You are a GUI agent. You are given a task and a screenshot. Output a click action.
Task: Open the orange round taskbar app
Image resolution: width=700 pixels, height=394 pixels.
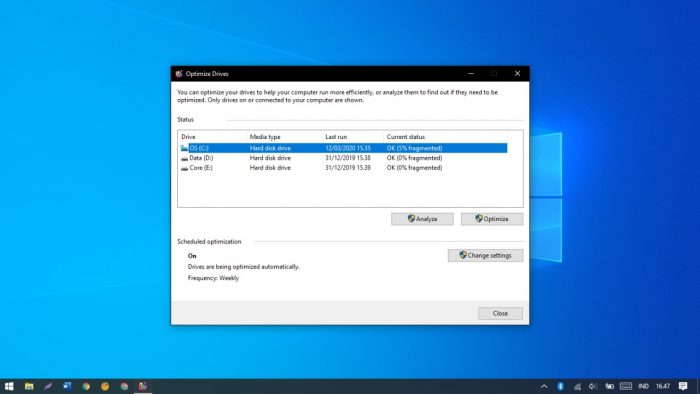105,386
